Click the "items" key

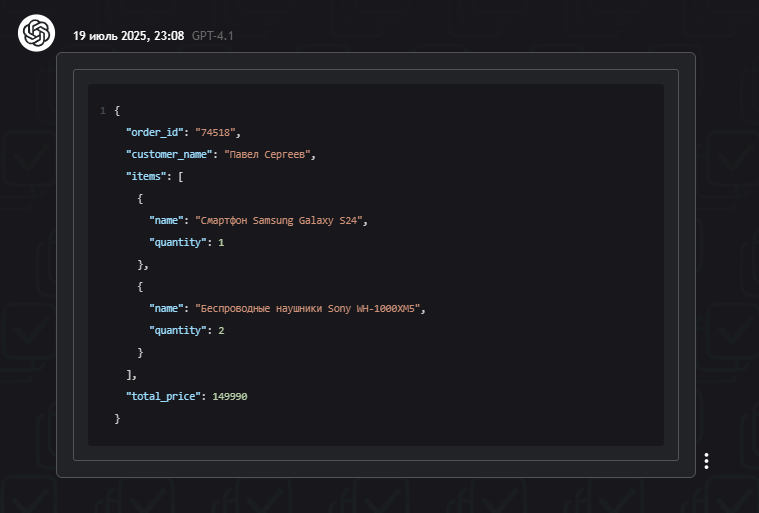pyautogui.click(x=146, y=176)
